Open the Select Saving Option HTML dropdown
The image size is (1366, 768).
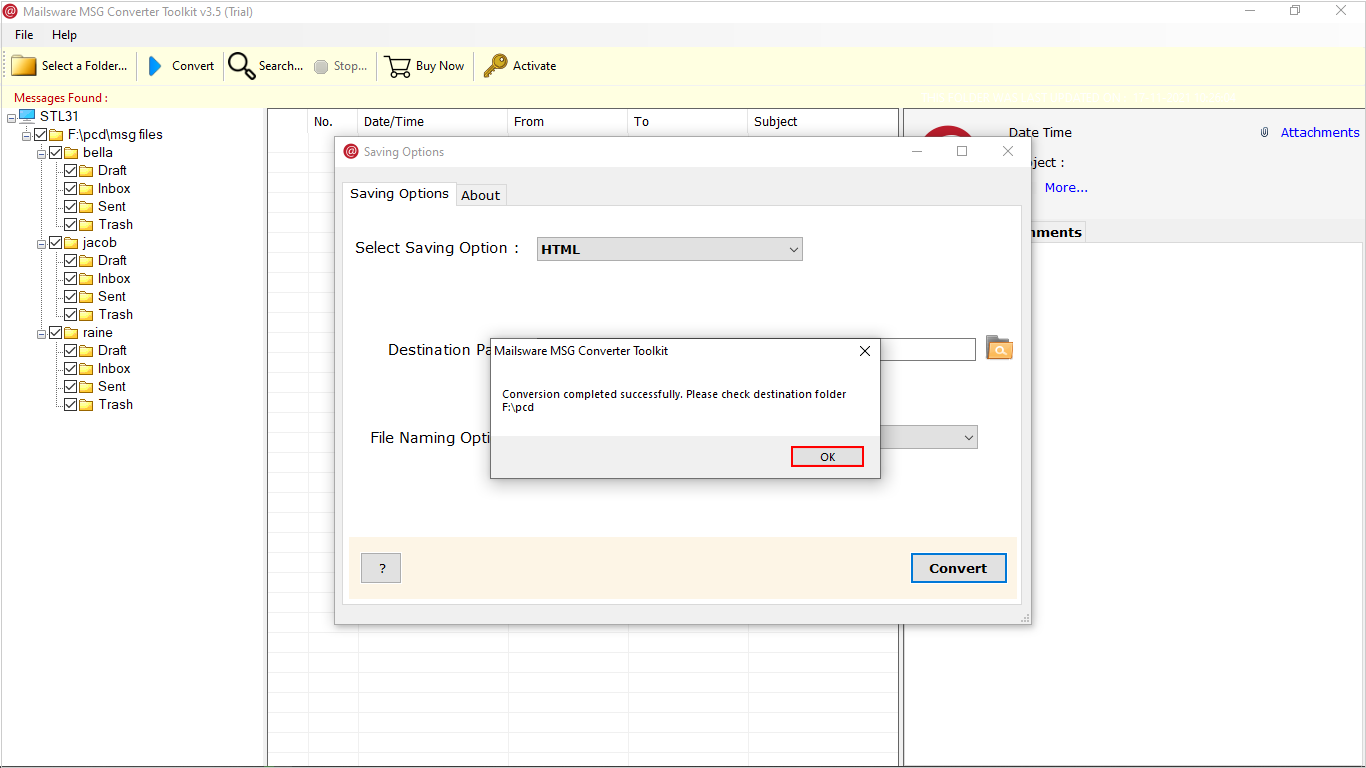pos(670,249)
